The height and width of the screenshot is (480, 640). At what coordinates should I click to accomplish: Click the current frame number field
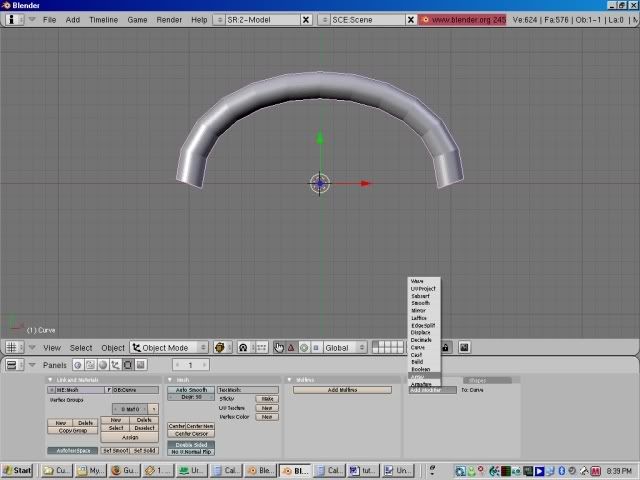(191, 365)
